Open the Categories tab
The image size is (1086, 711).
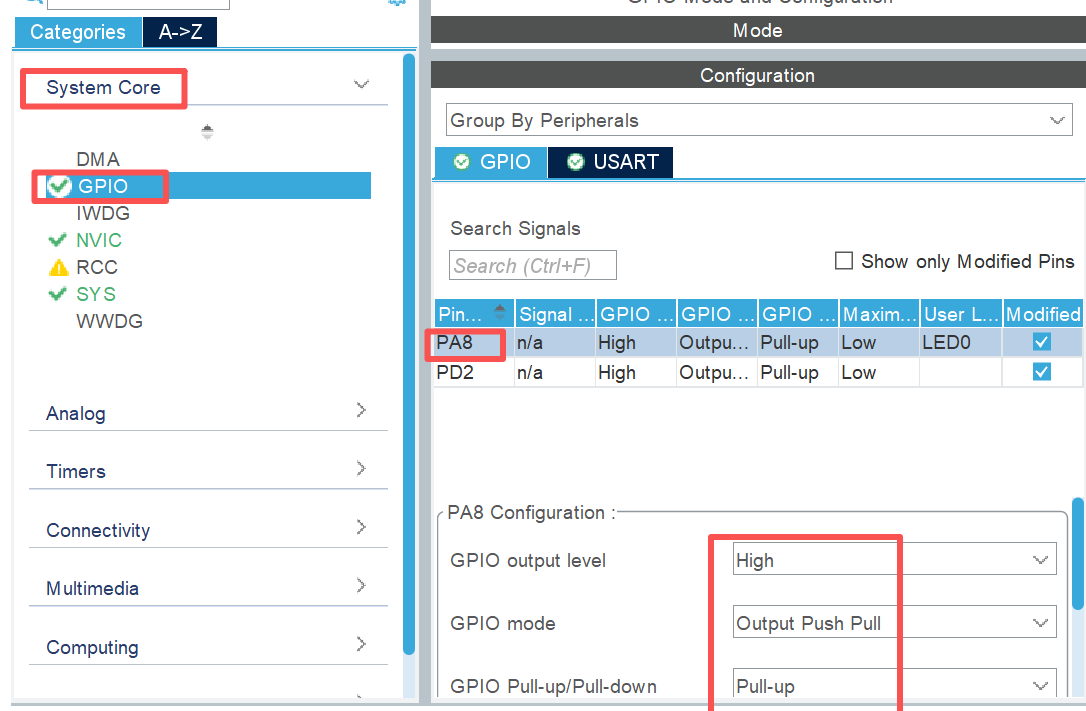[x=78, y=32]
